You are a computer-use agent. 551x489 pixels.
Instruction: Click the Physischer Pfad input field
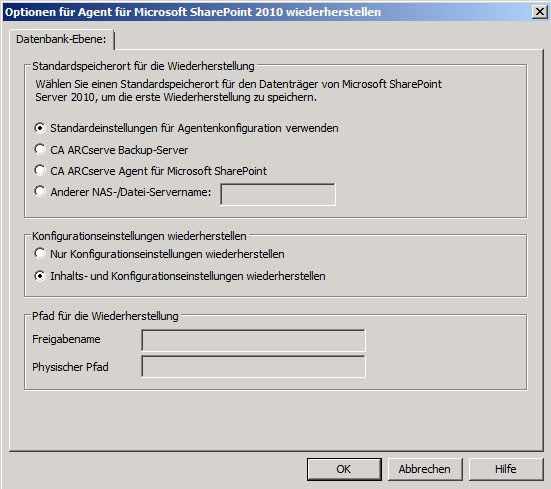253,366
